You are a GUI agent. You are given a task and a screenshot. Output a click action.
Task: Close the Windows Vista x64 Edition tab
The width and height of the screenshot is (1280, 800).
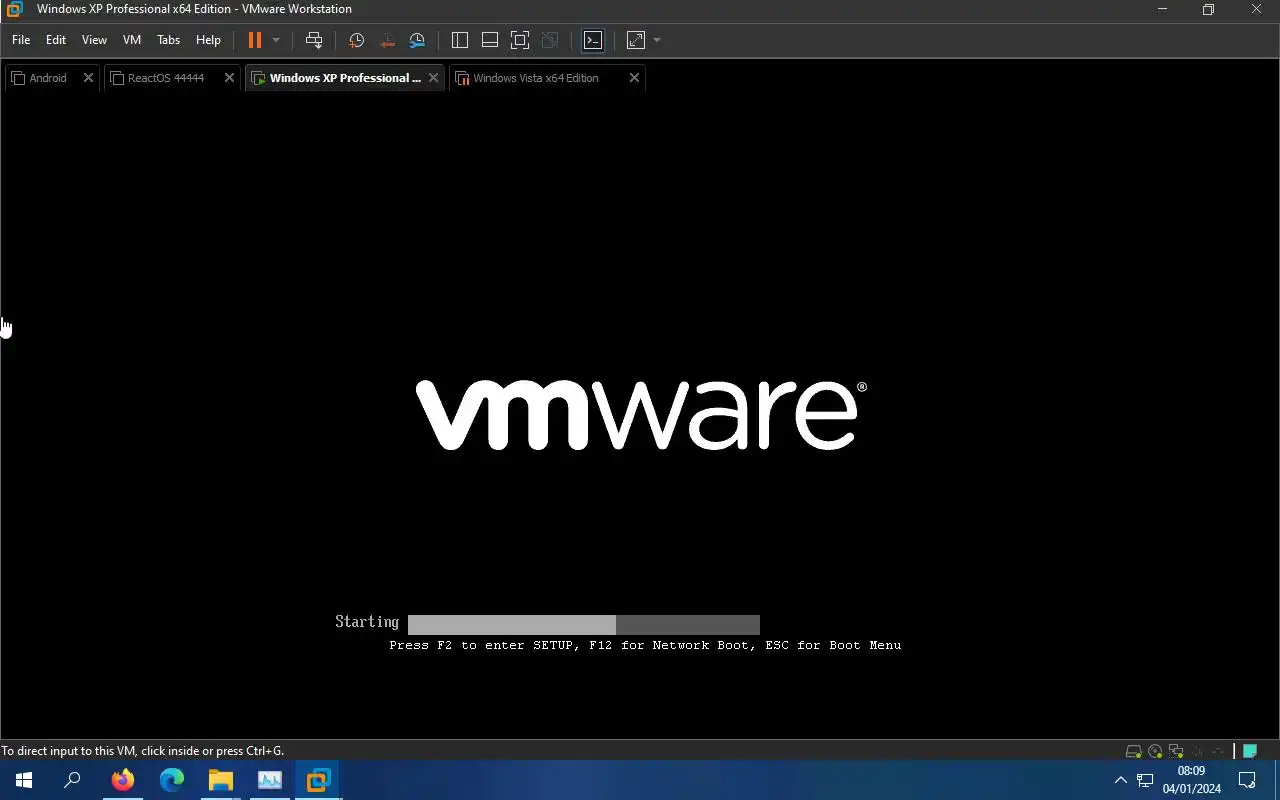(634, 78)
